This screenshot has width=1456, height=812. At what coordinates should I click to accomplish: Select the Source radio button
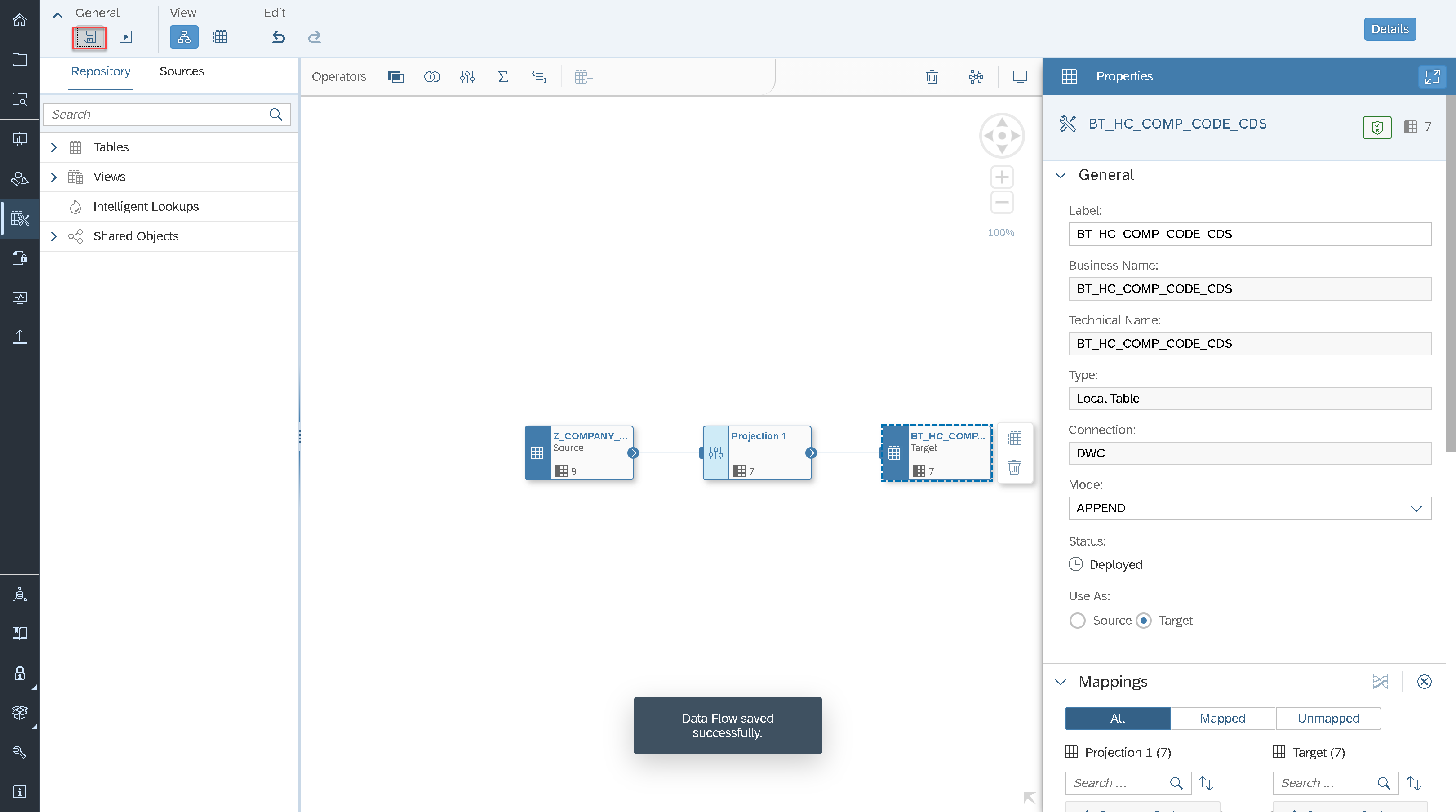click(x=1078, y=621)
